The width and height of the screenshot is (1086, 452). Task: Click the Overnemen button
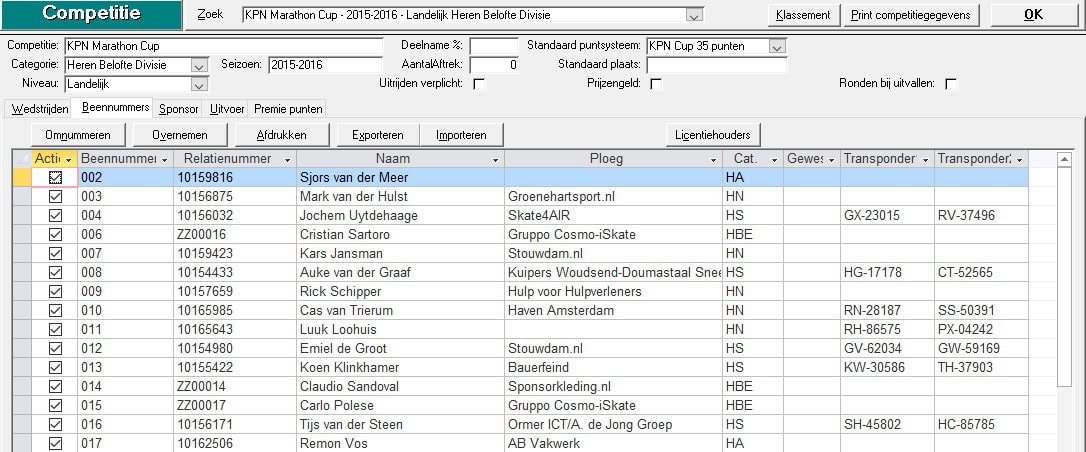click(x=180, y=135)
